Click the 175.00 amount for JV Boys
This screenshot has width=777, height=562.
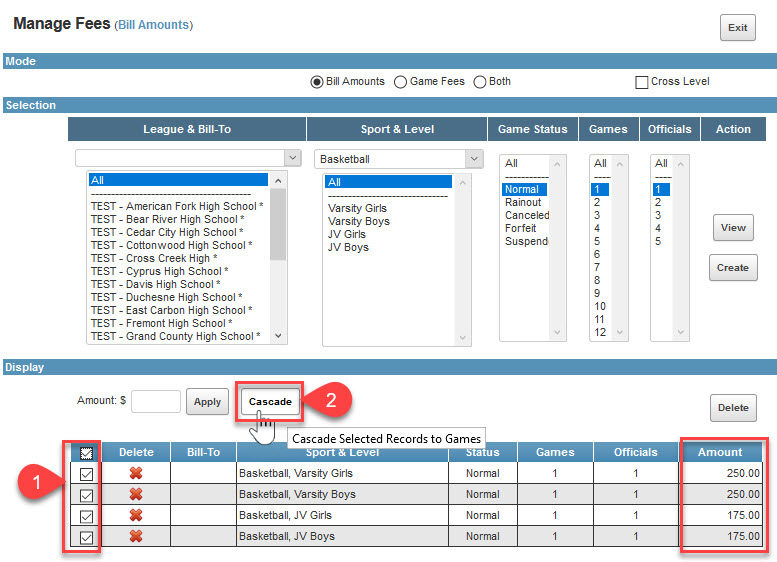click(x=743, y=536)
